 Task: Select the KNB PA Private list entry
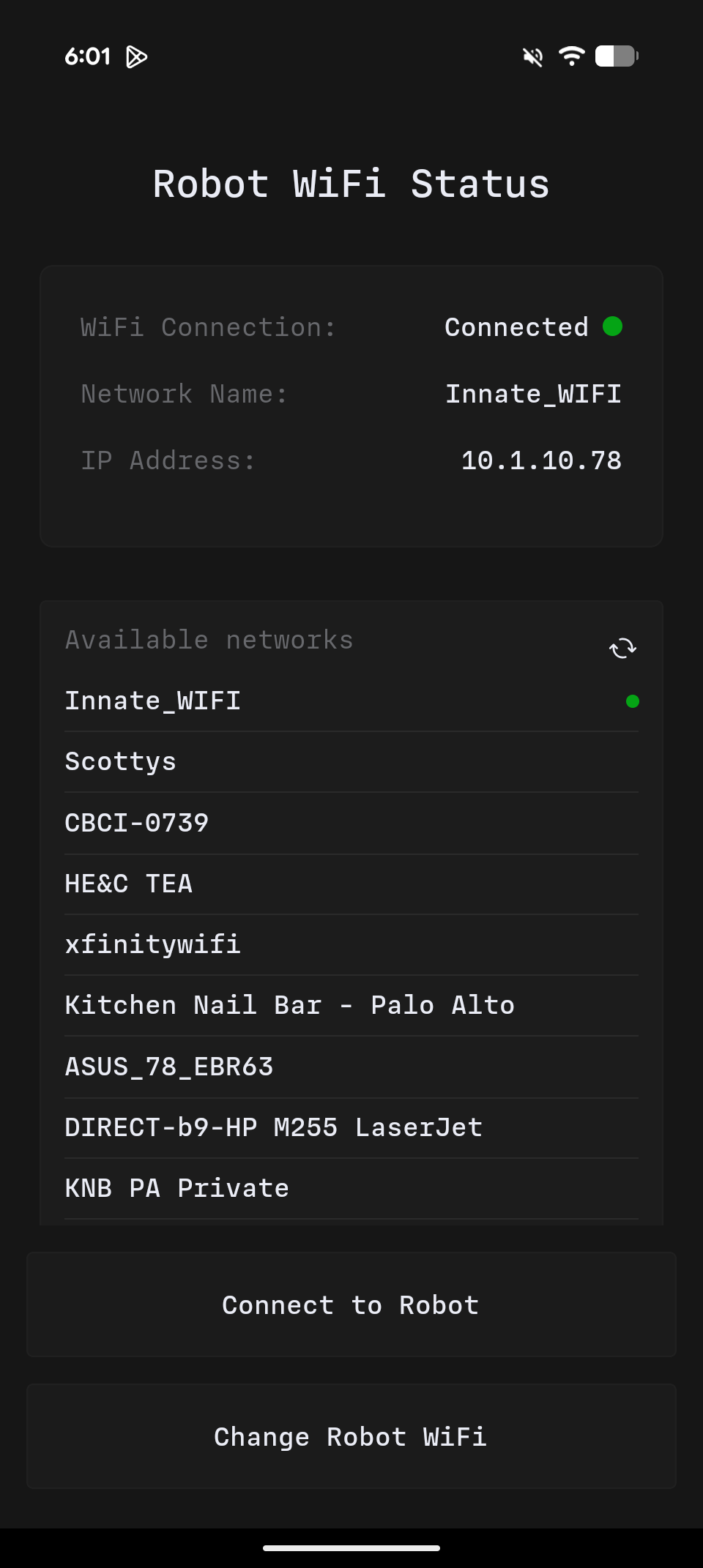point(176,1187)
